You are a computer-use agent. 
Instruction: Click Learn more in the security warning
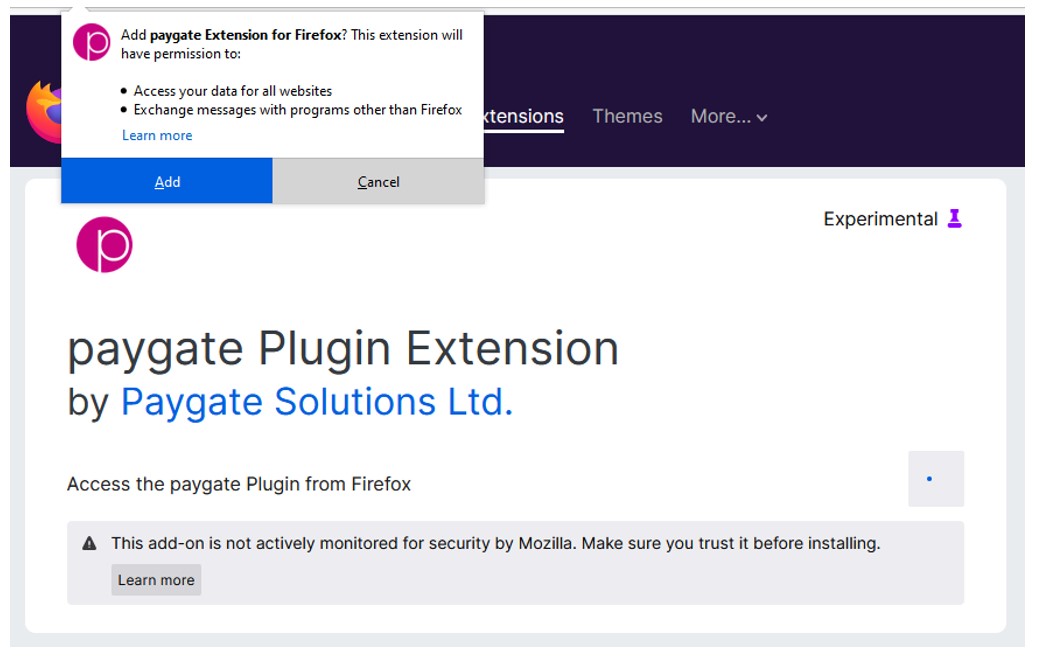(x=156, y=580)
